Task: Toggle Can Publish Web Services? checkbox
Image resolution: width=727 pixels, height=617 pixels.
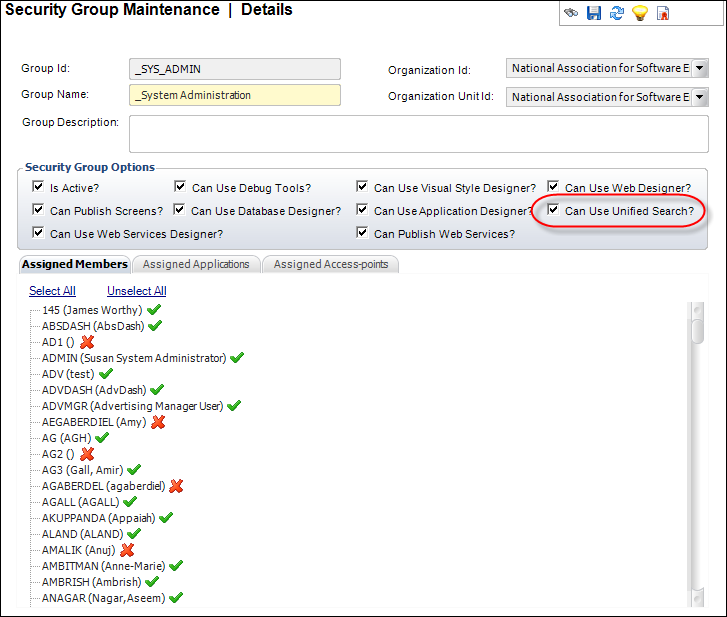Action: point(362,232)
